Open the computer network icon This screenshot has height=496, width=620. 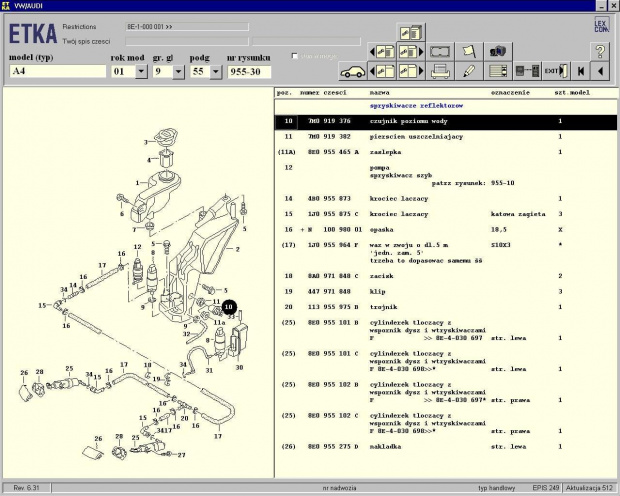(498, 51)
